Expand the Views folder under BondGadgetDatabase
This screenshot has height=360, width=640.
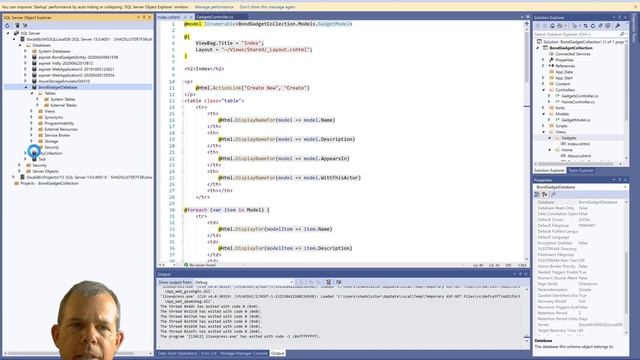(x=32, y=111)
